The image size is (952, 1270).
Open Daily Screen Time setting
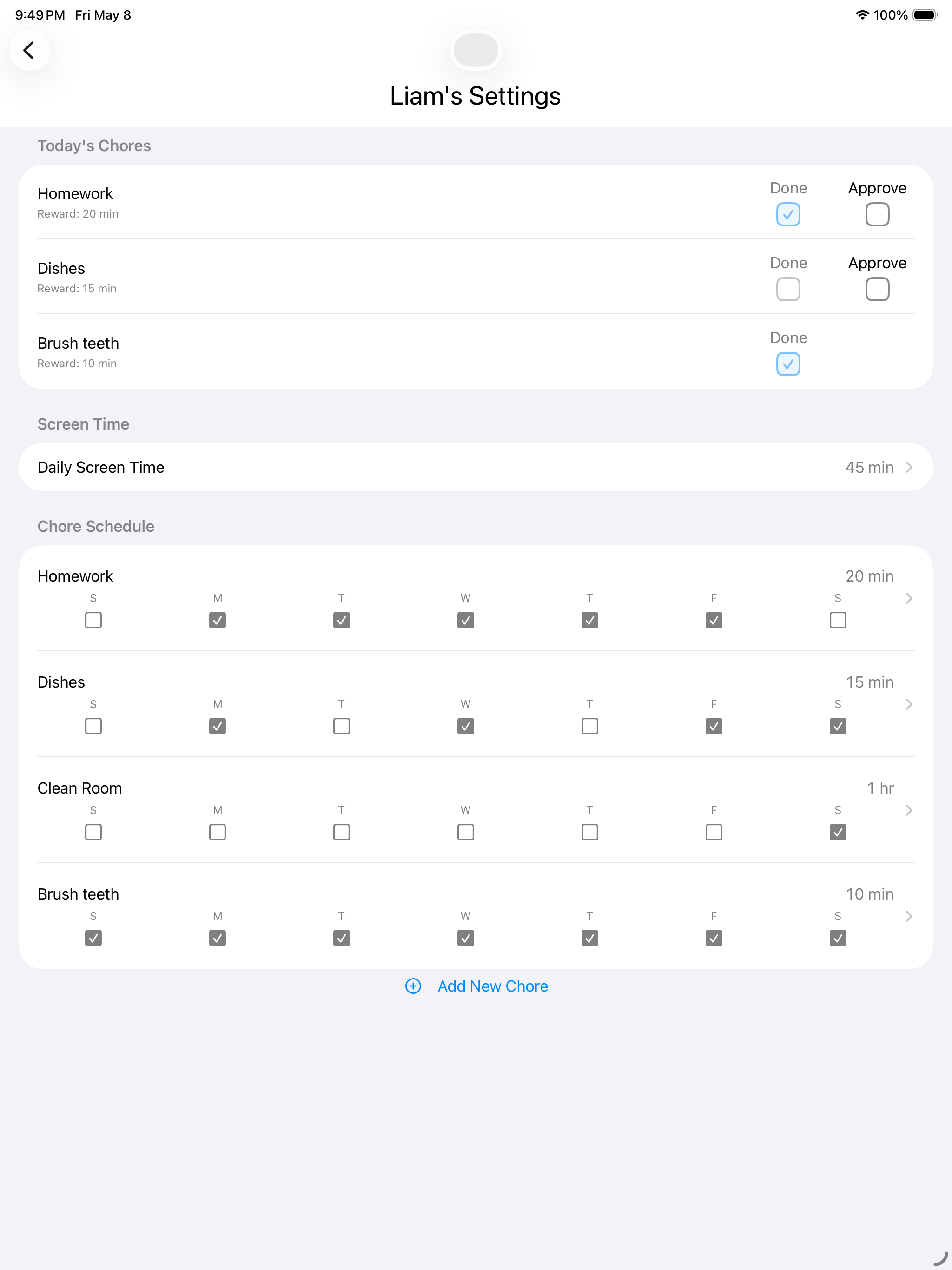point(476,467)
